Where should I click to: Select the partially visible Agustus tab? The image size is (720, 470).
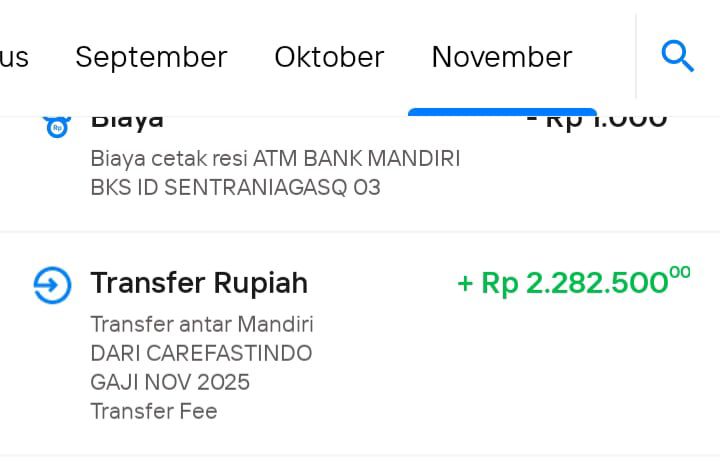[13, 57]
